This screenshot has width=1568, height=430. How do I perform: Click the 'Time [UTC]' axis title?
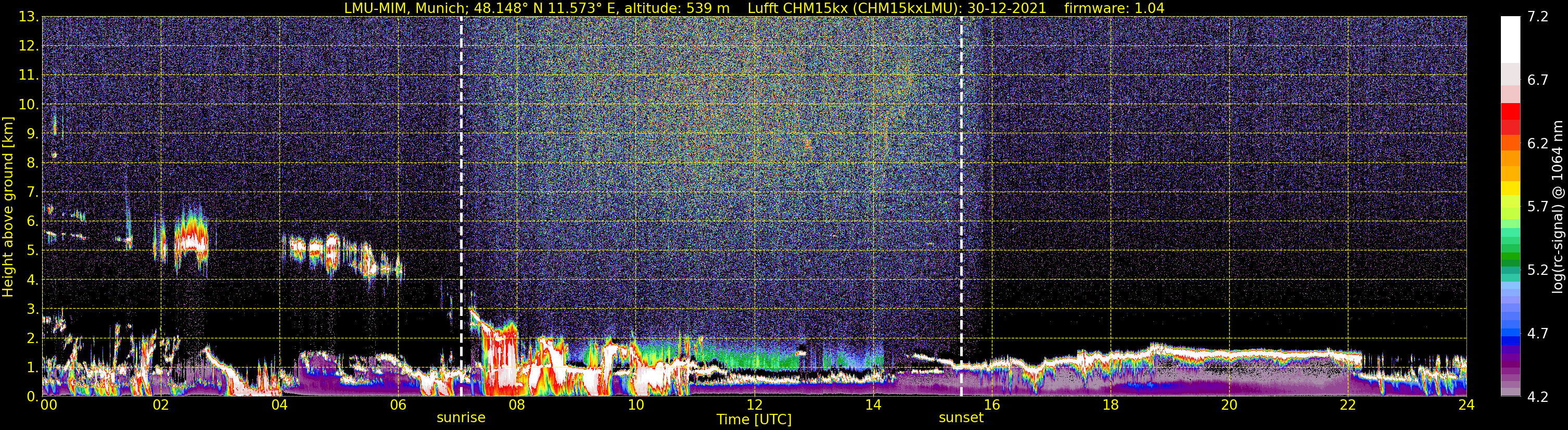pos(754,420)
